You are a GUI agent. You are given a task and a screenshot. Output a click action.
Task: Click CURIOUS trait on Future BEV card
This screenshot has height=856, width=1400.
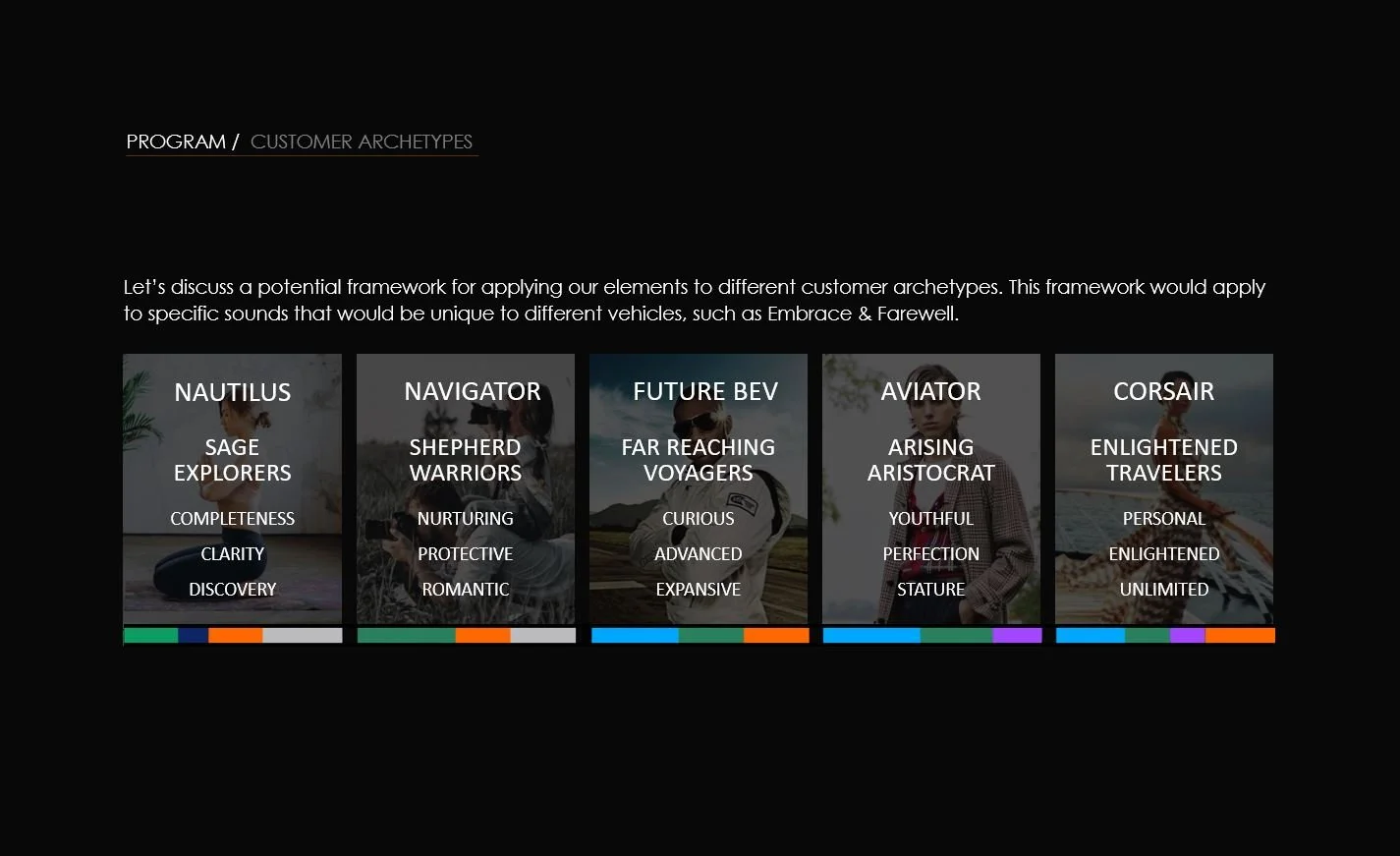coord(699,519)
